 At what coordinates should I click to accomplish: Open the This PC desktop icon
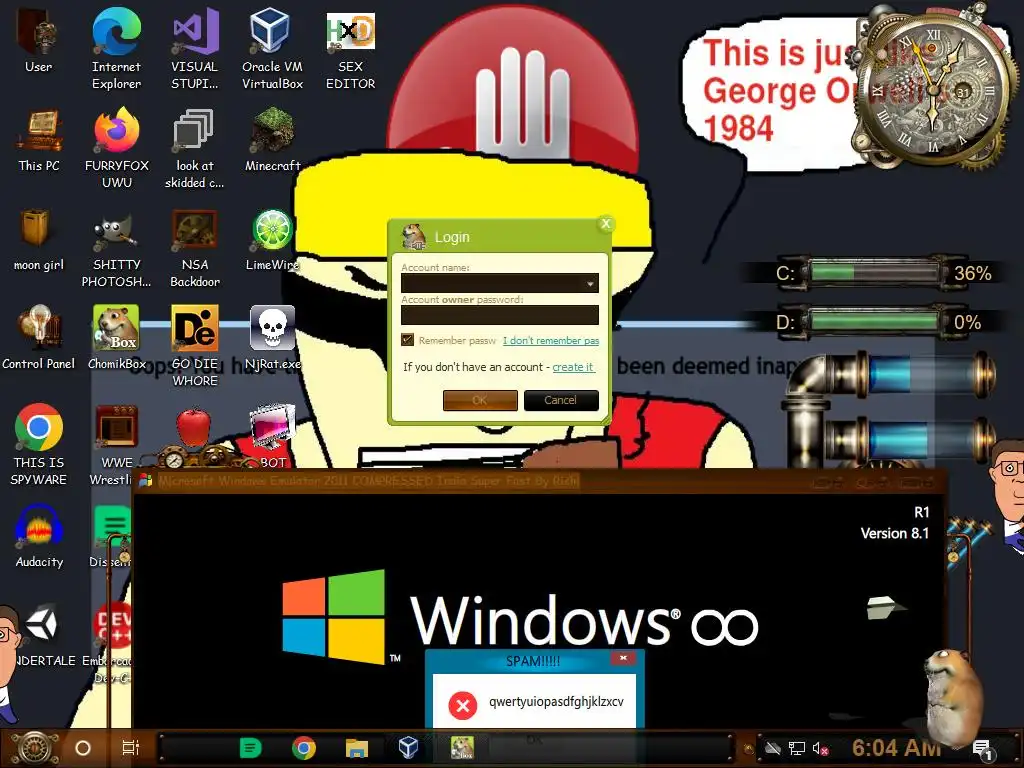click(x=39, y=140)
